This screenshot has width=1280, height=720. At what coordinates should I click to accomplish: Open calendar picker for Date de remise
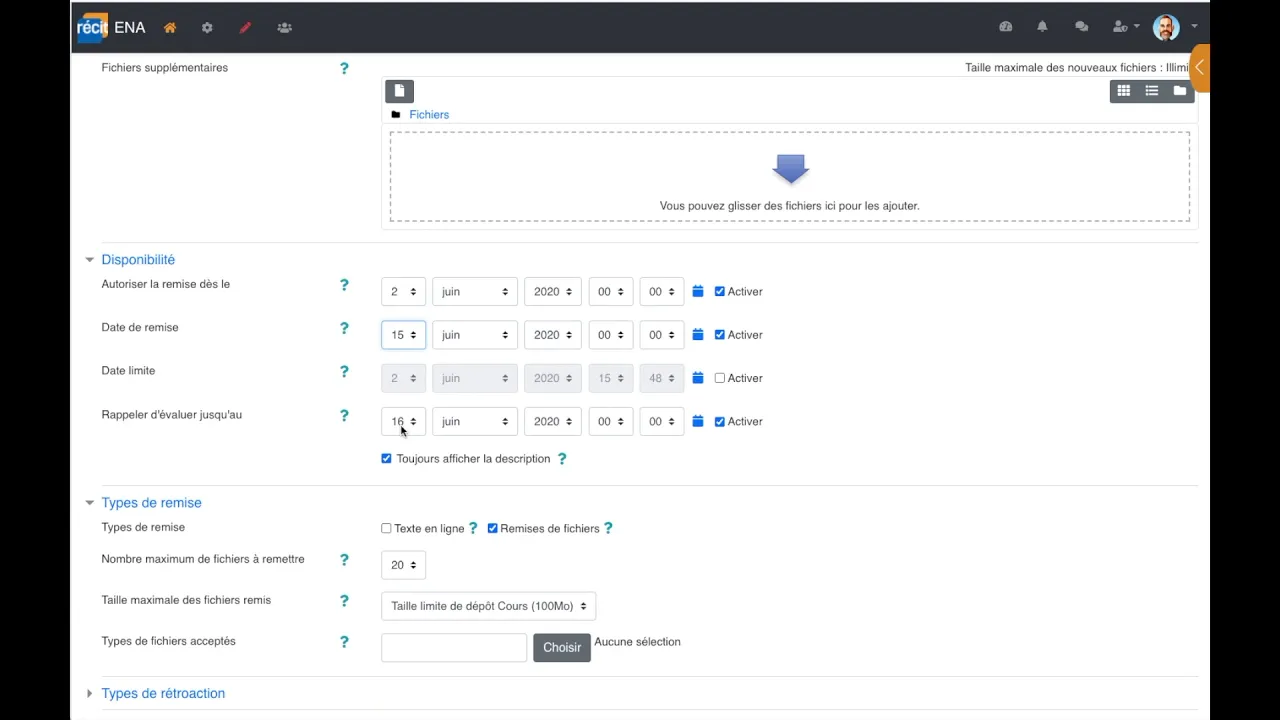coord(698,334)
